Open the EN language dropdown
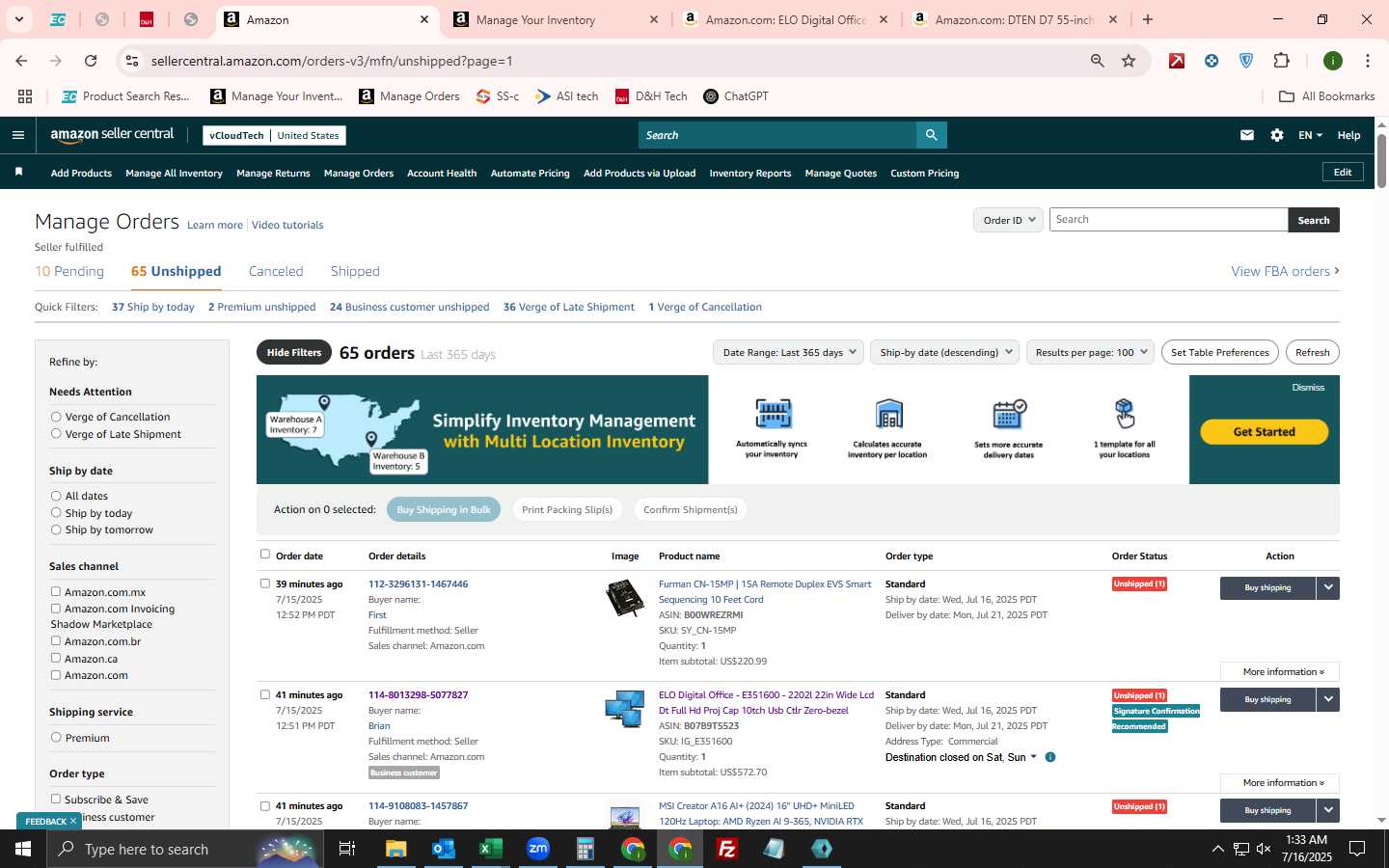Viewport: 1389px width, 868px height. (1310, 135)
